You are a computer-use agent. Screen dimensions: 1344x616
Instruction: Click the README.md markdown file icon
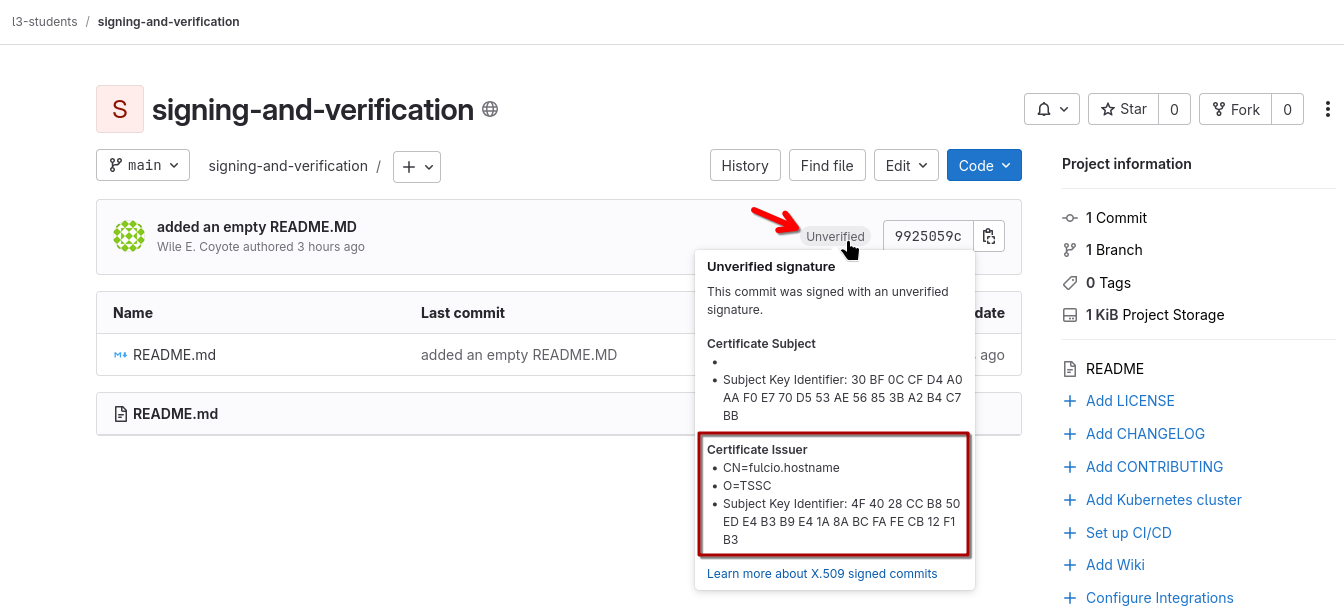pyautogui.click(x=120, y=355)
